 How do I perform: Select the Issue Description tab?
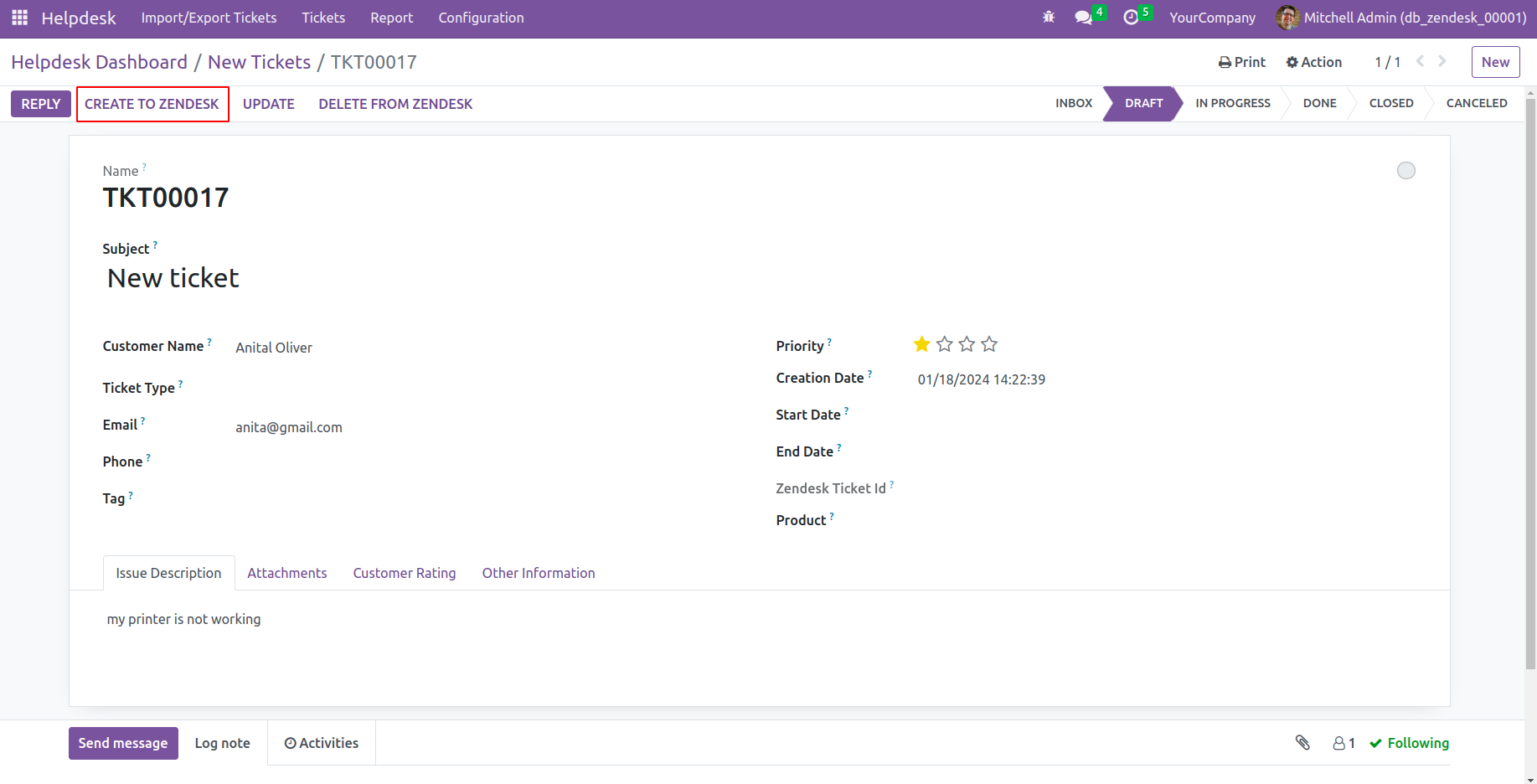[x=168, y=573]
